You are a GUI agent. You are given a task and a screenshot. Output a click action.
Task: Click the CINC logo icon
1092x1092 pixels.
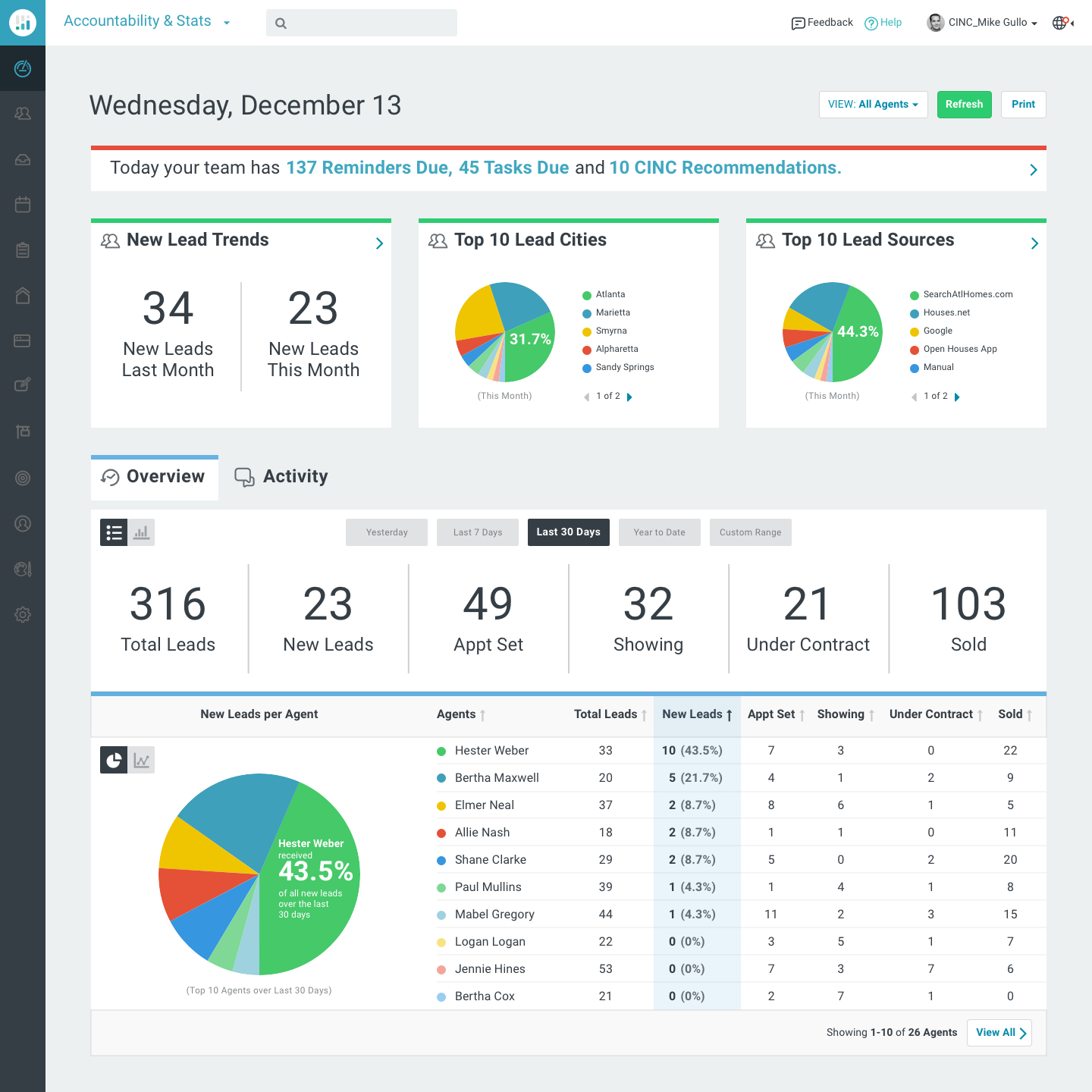[23, 23]
